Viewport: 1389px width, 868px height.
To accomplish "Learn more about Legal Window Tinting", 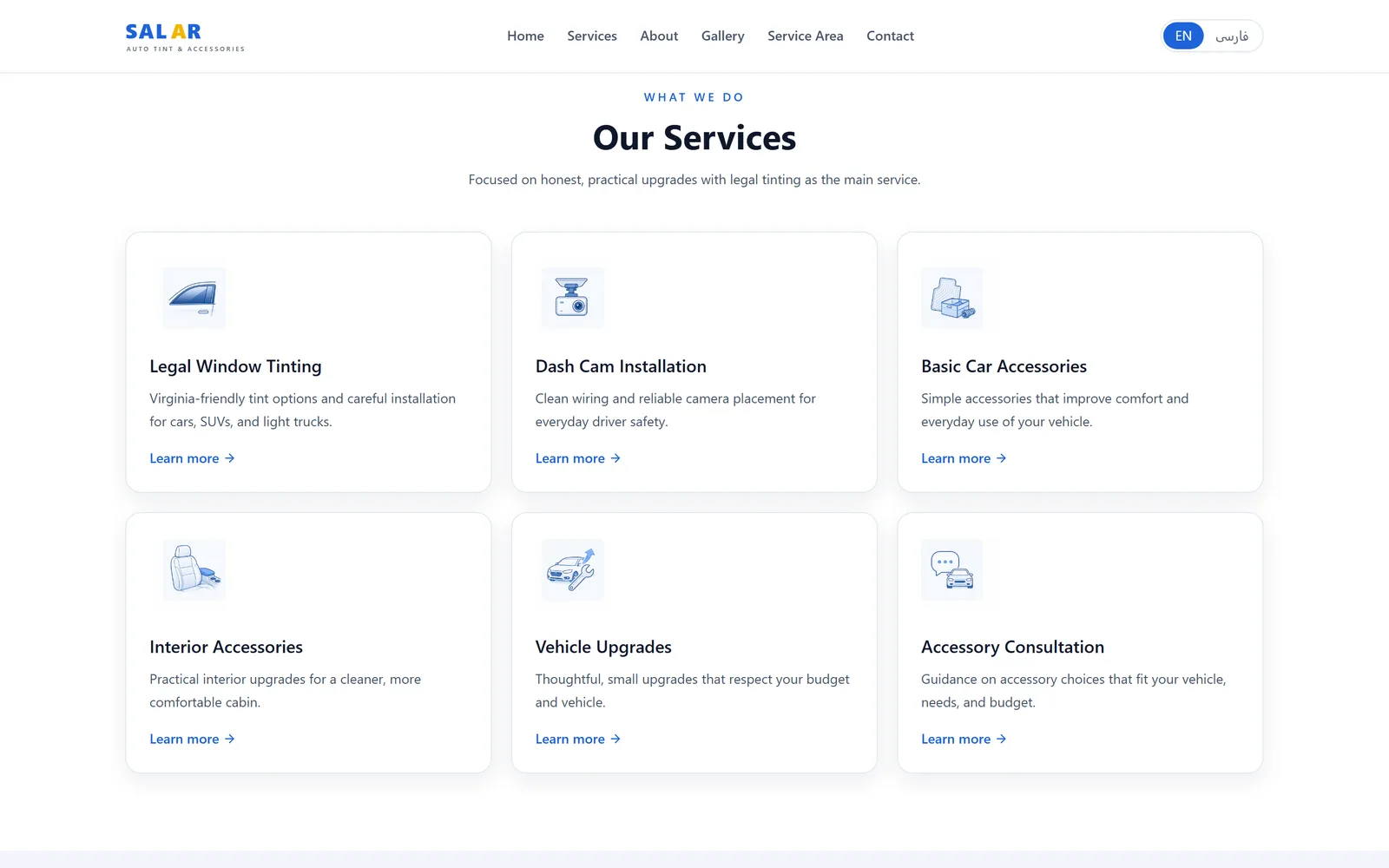I will 192,458.
